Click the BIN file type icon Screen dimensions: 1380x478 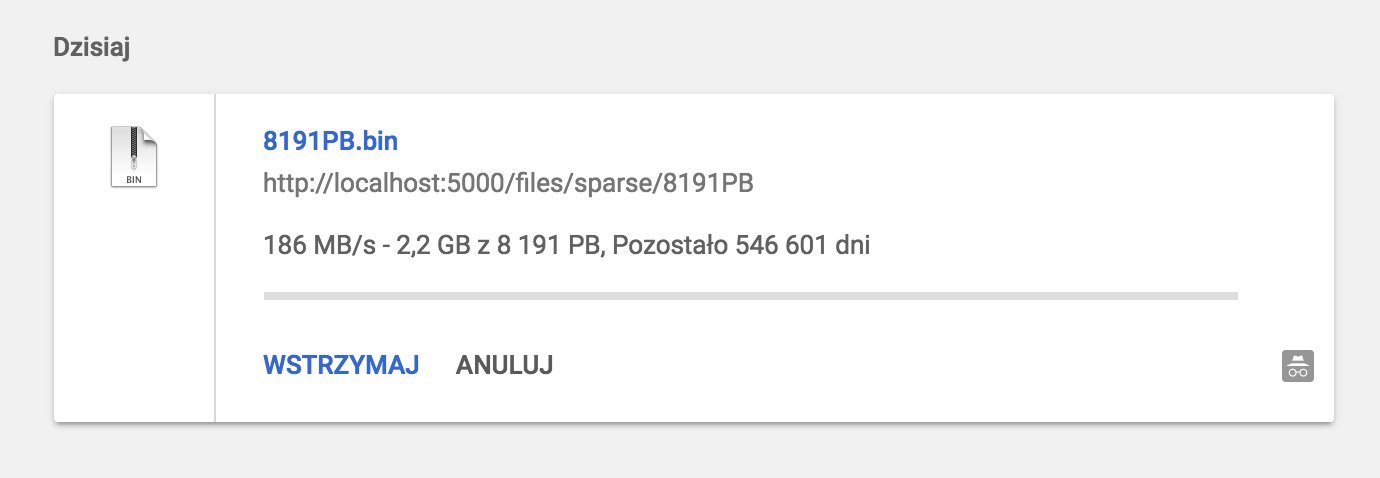click(134, 157)
